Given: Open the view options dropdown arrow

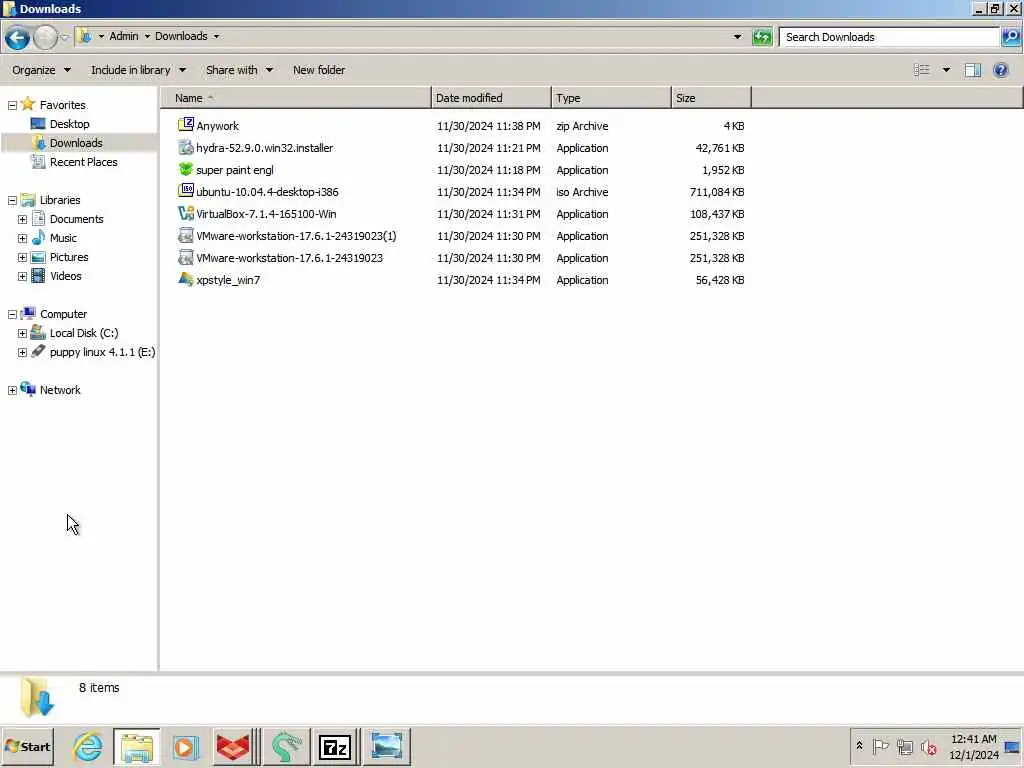Looking at the screenshot, I should click(946, 70).
